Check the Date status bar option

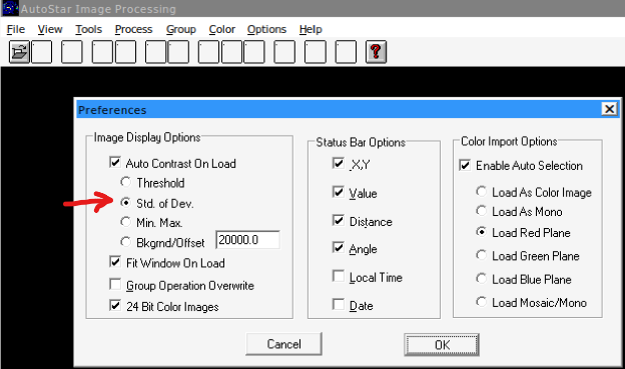[338, 304]
